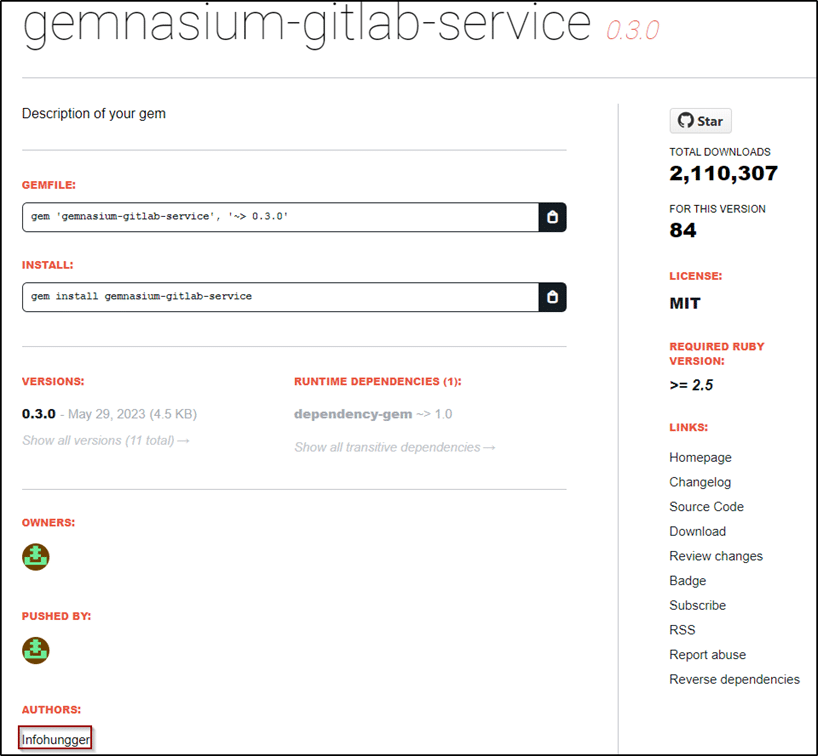Select the gem install command text field
818x756 pixels.
coord(280,297)
